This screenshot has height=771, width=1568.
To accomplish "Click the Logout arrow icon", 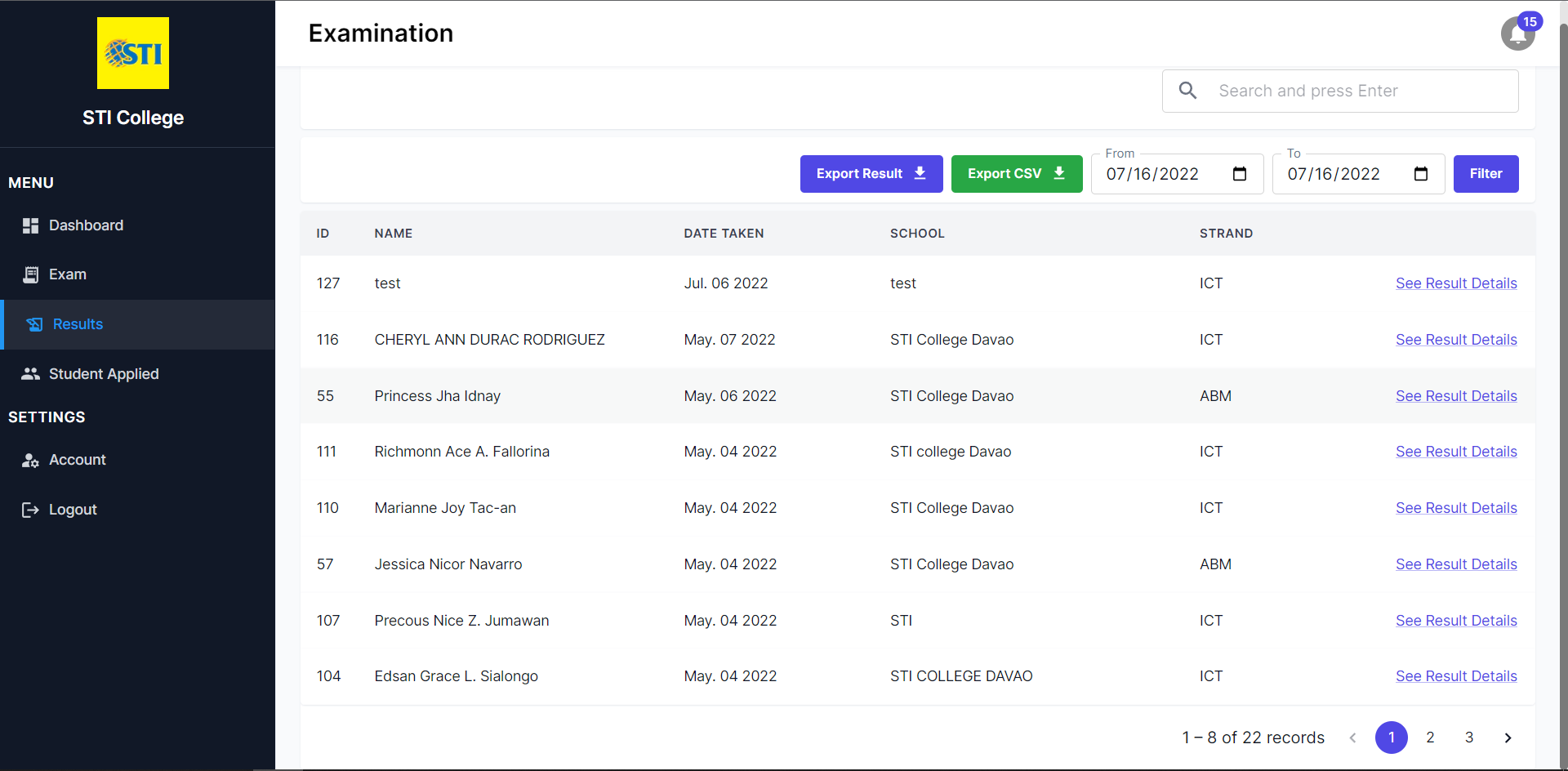I will (x=30, y=510).
